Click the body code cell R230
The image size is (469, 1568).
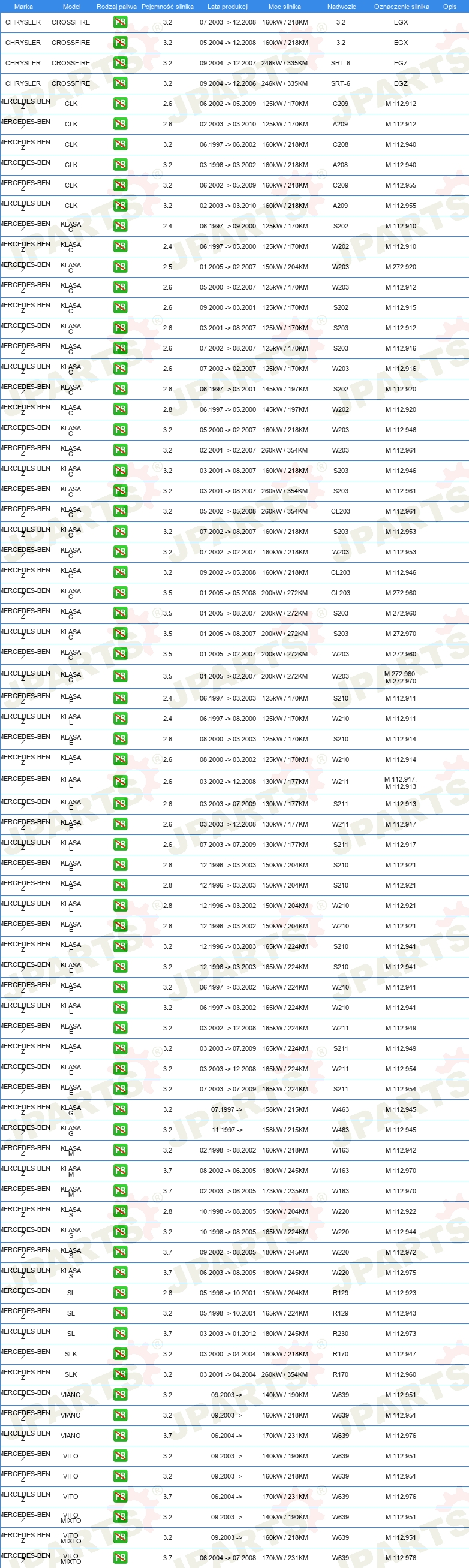click(341, 1334)
